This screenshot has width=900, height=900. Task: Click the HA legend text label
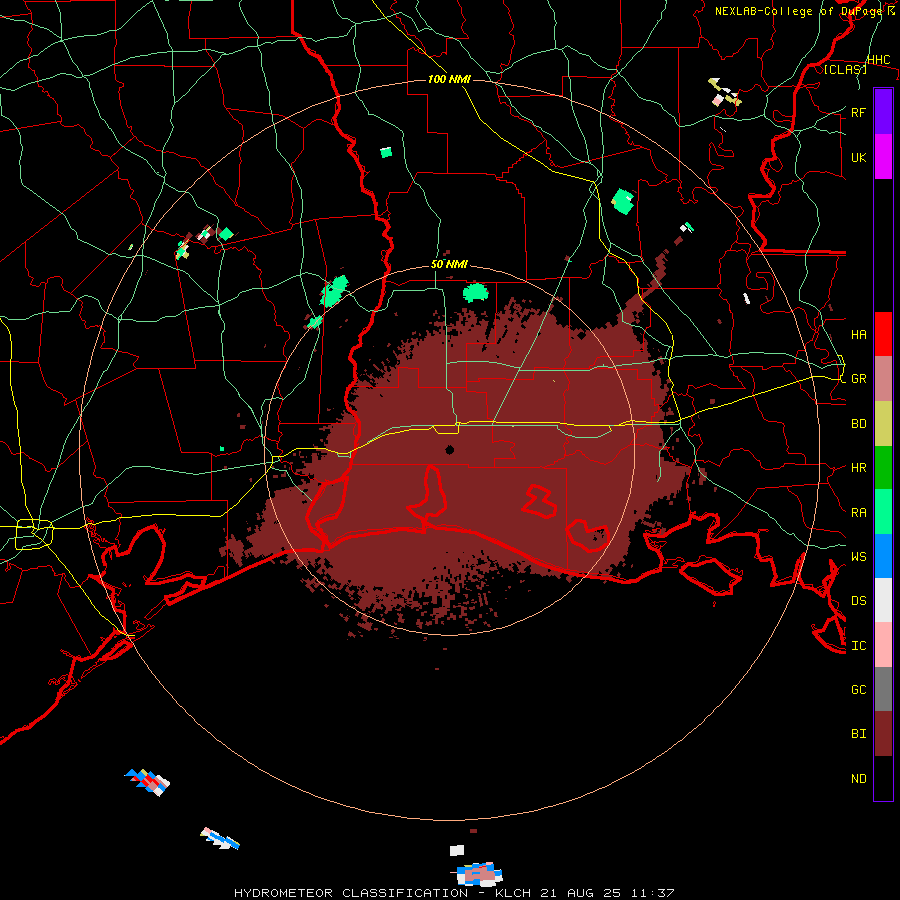(858, 334)
